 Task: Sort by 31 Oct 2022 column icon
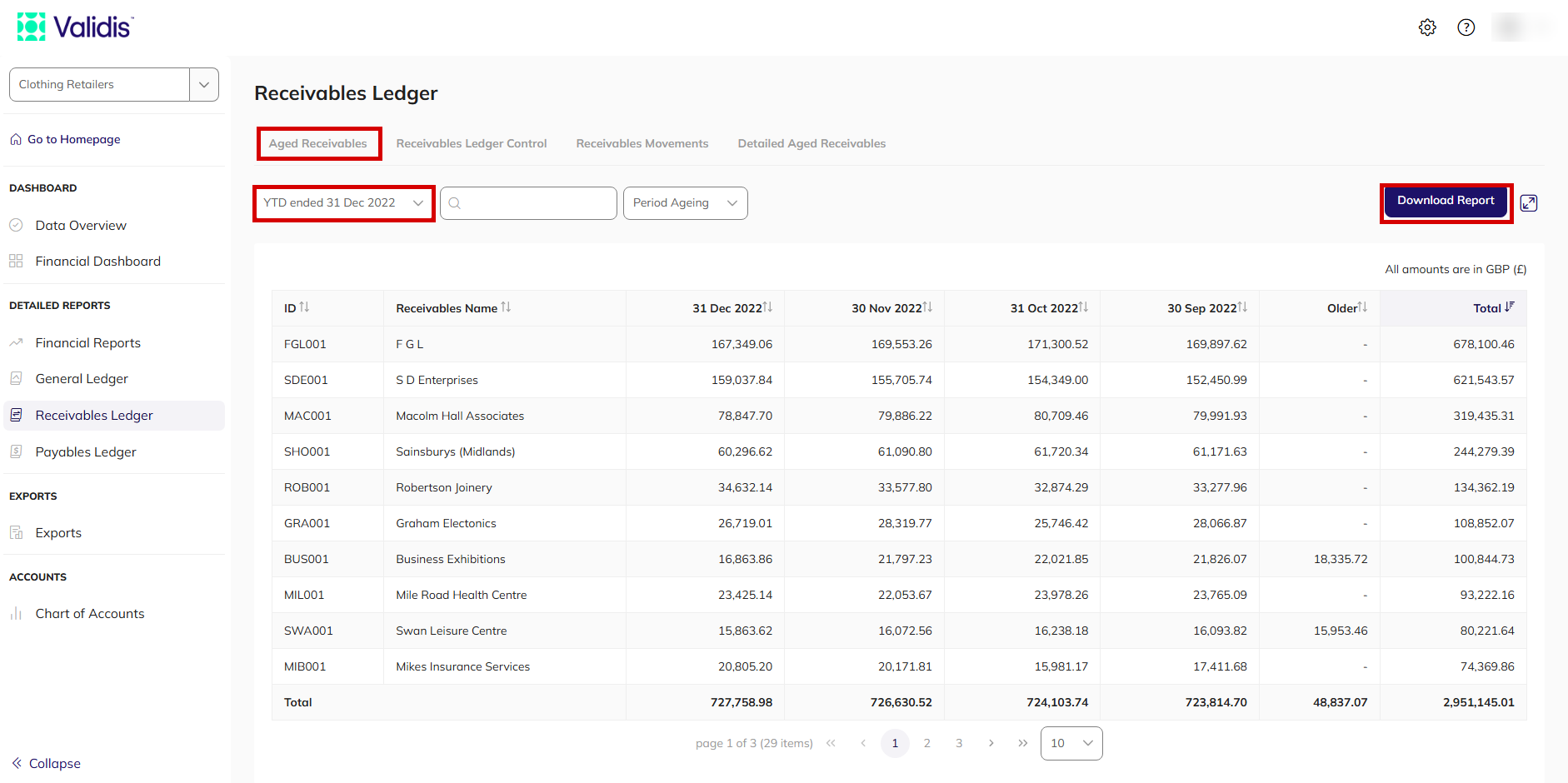click(x=1083, y=307)
